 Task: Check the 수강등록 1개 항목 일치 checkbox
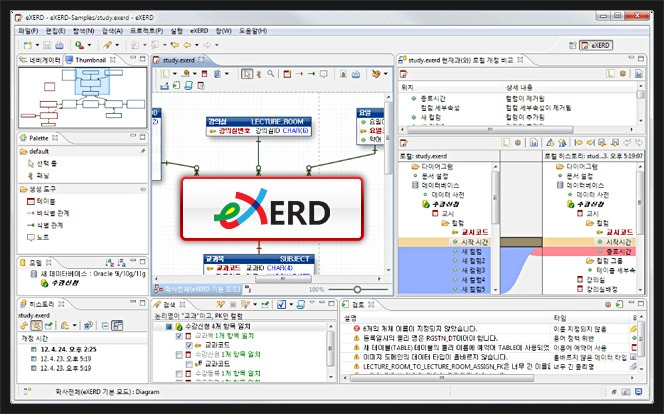click(179, 374)
